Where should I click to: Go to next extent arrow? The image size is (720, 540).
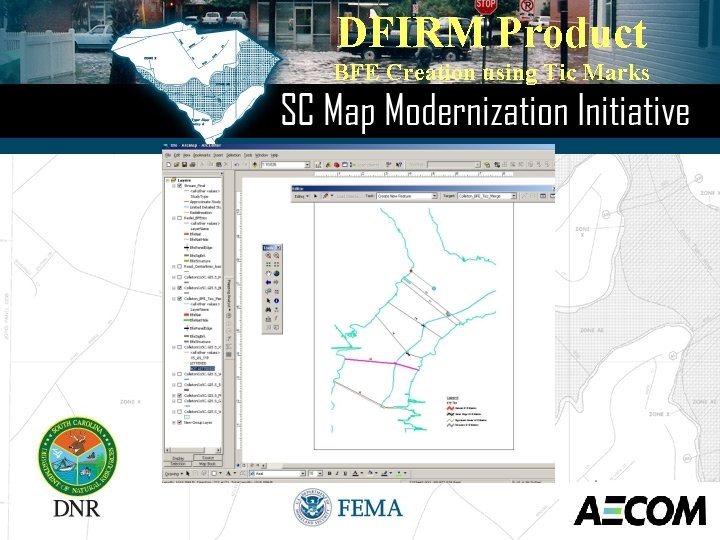coord(276,282)
